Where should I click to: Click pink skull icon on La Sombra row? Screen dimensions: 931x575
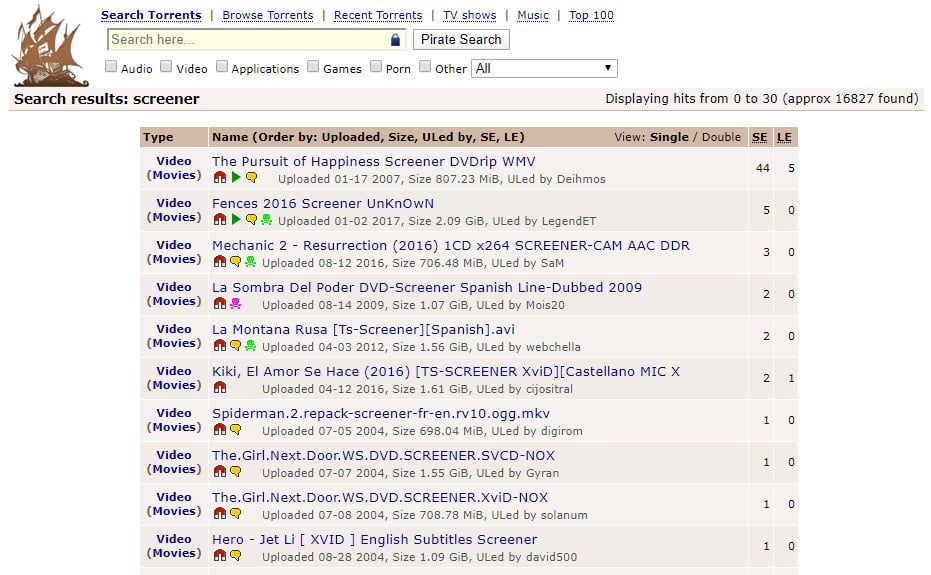(236, 304)
